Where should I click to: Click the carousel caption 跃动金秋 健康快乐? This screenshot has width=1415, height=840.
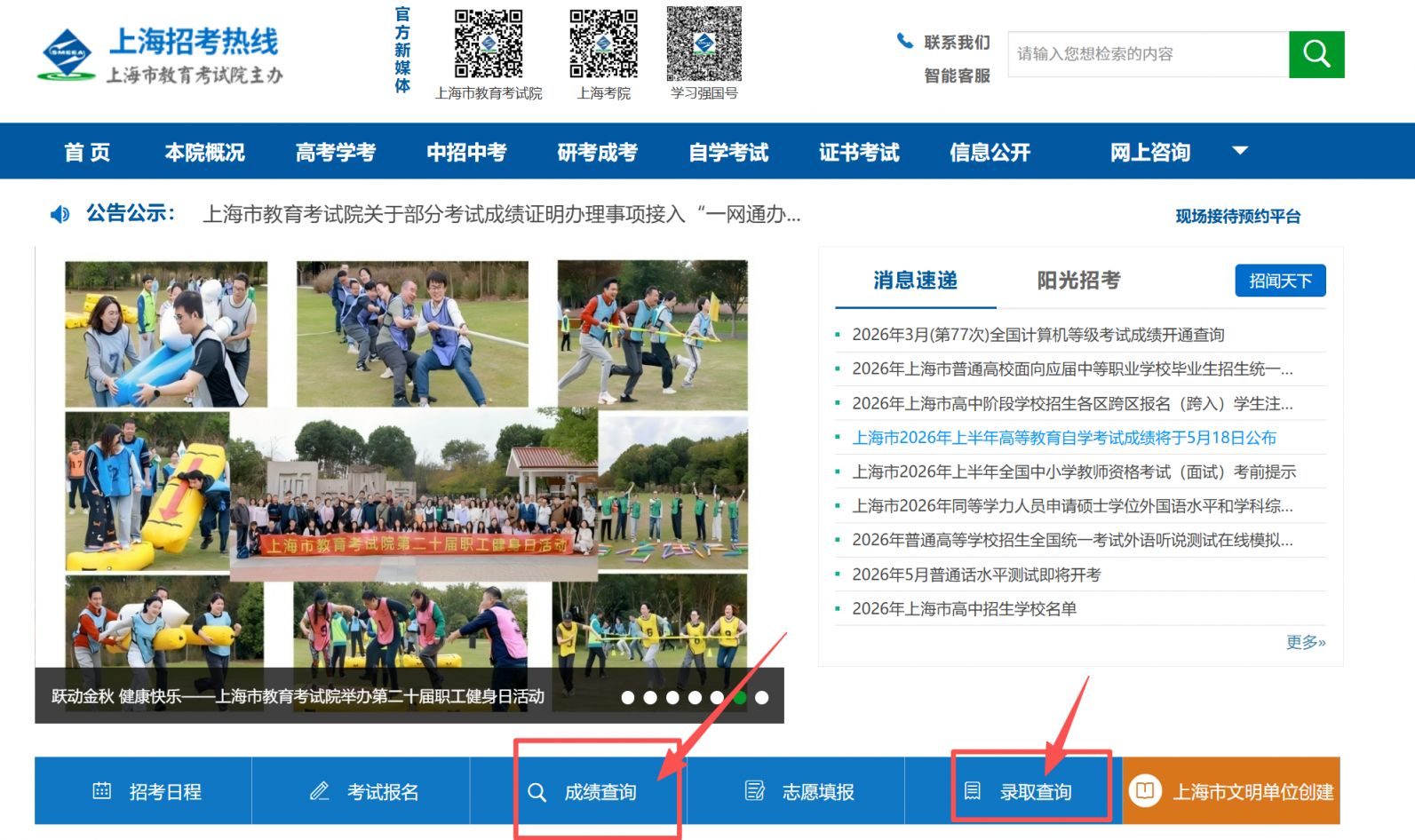pos(298,696)
